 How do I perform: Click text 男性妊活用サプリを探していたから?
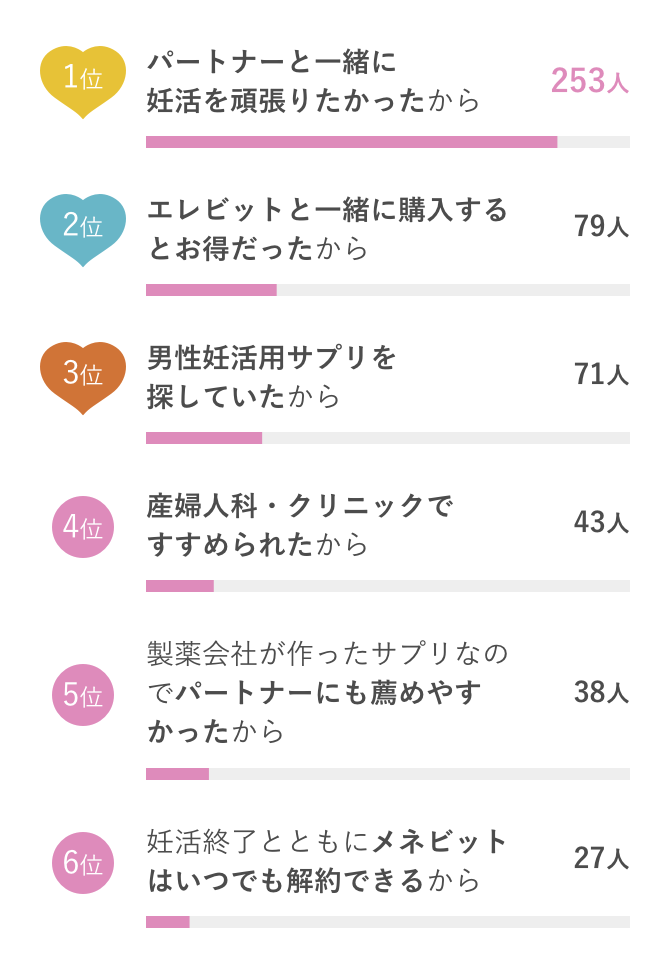tap(272, 378)
